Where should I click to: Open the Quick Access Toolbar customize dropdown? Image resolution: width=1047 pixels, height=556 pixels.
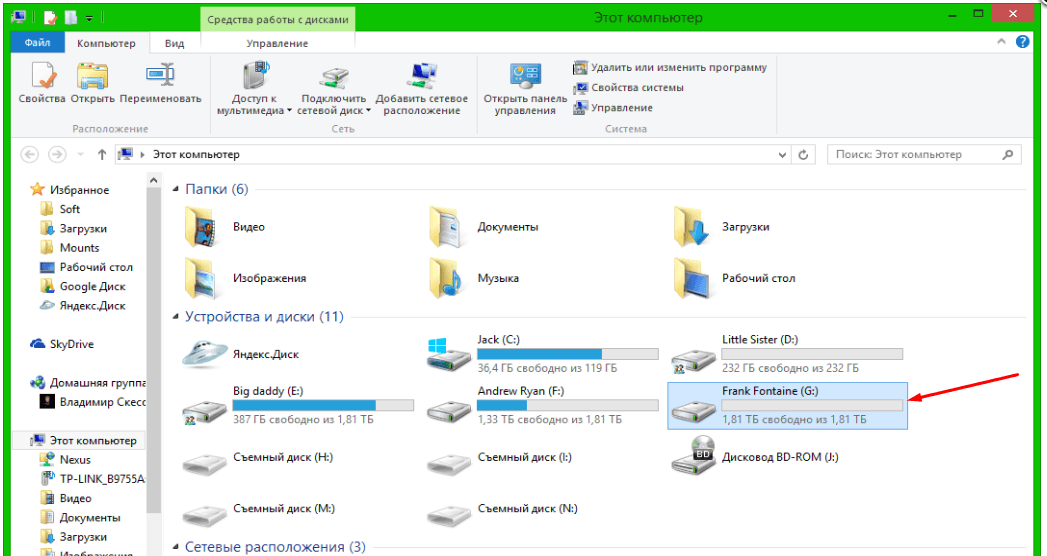[x=90, y=17]
